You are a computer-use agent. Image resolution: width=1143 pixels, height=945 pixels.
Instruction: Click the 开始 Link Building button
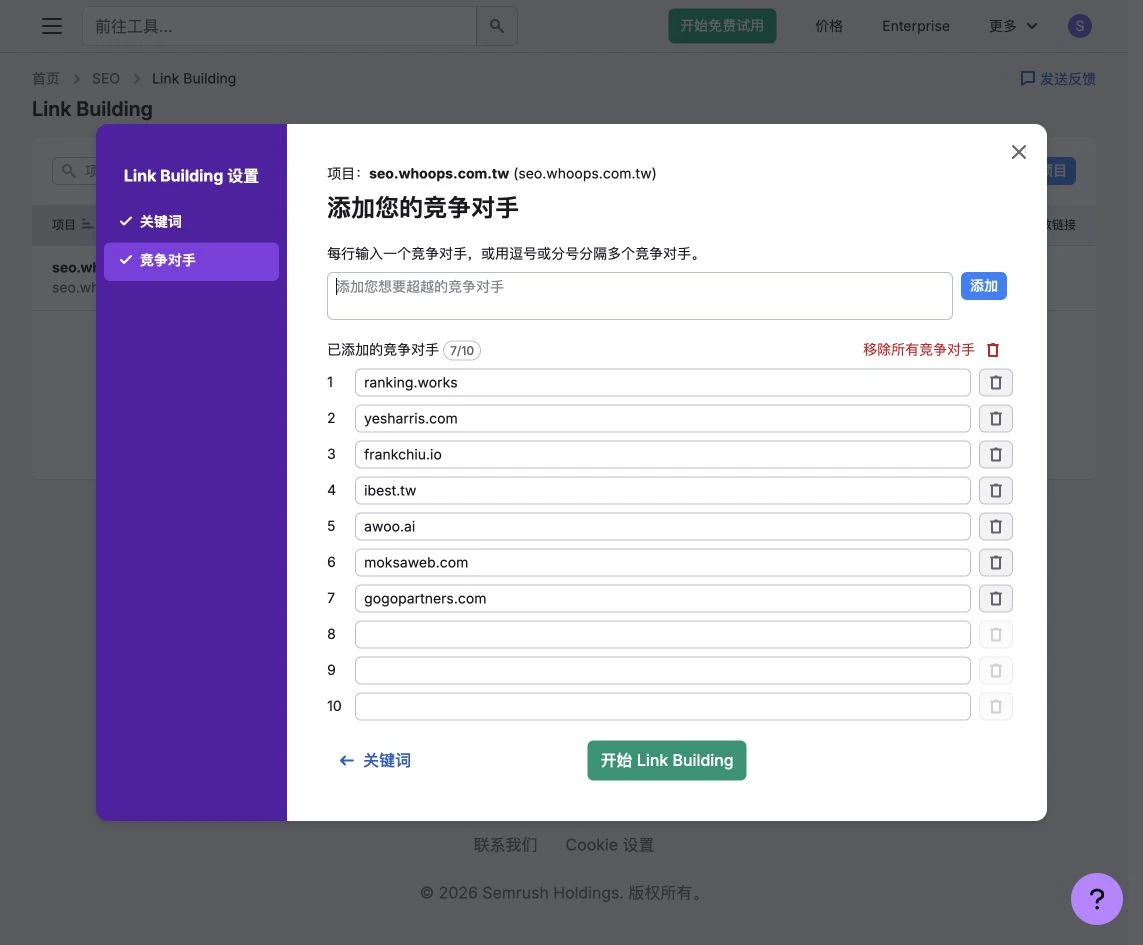[666, 761]
